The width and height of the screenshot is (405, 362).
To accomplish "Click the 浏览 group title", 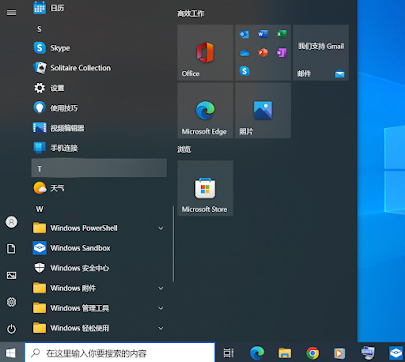I will point(184,149).
